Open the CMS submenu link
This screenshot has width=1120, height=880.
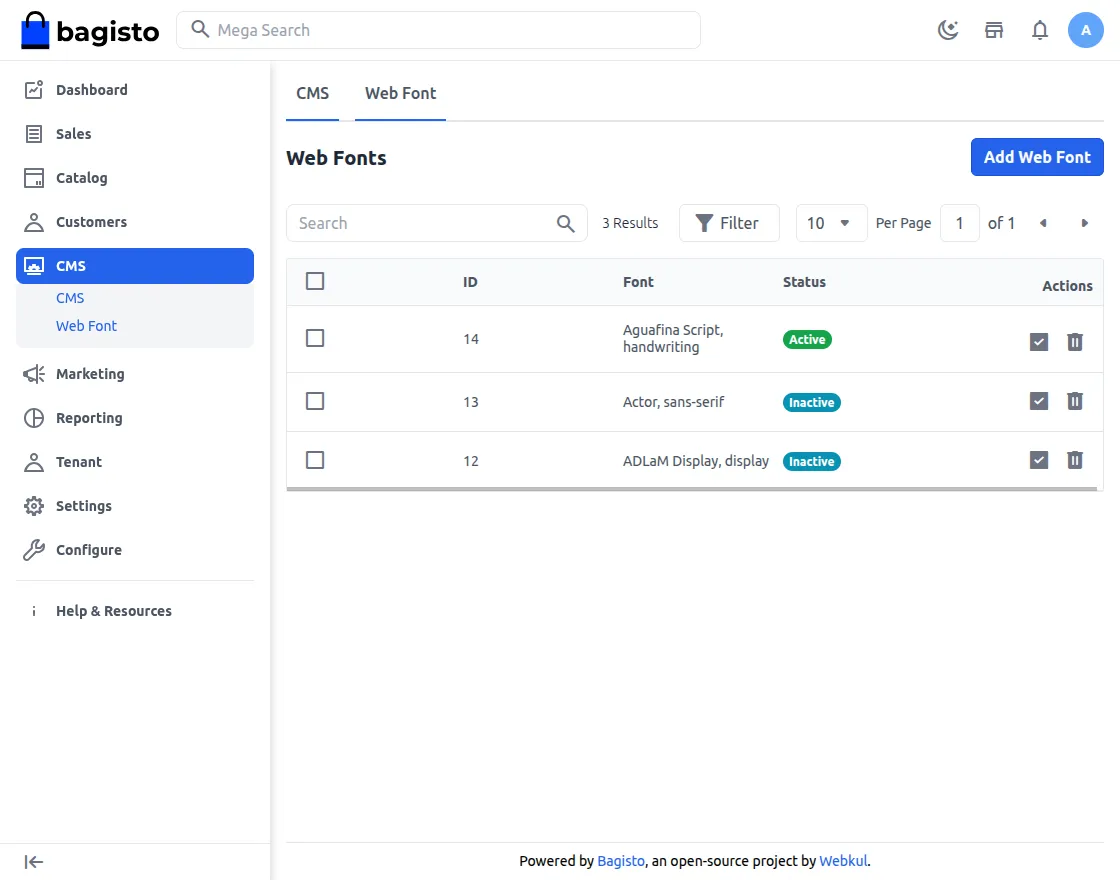tap(70, 298)
